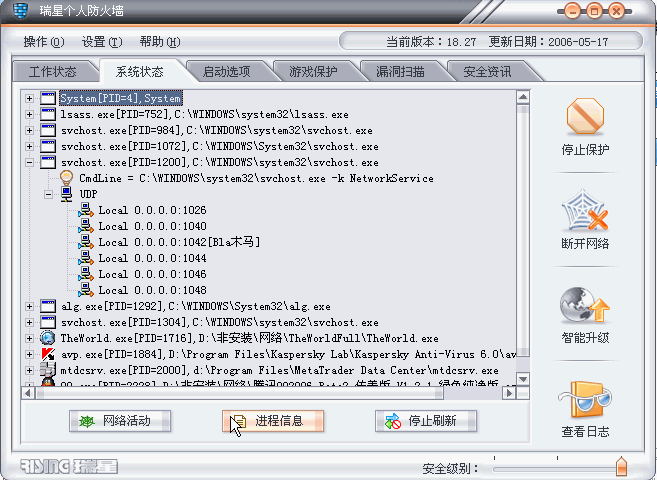Collapse the svchost.exe[PID=1200] node

pyautogui.click(x=29, y=162)
